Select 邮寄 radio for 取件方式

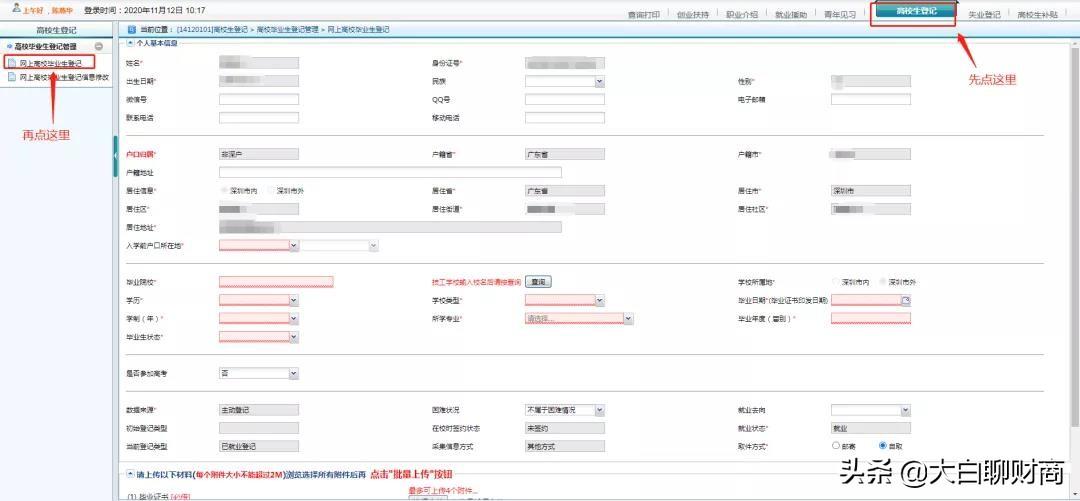(836, 446)
